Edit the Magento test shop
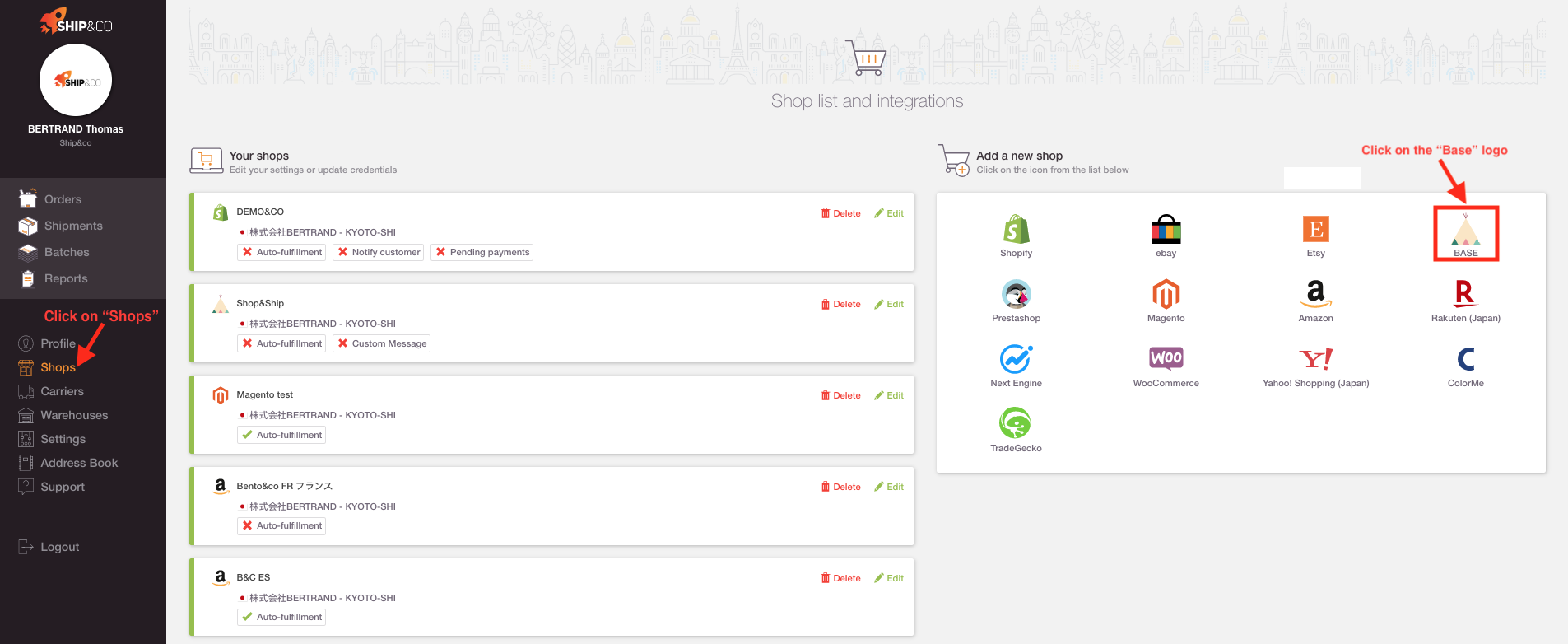Viewport: 1568px width, 644px height. pos(889,395)
